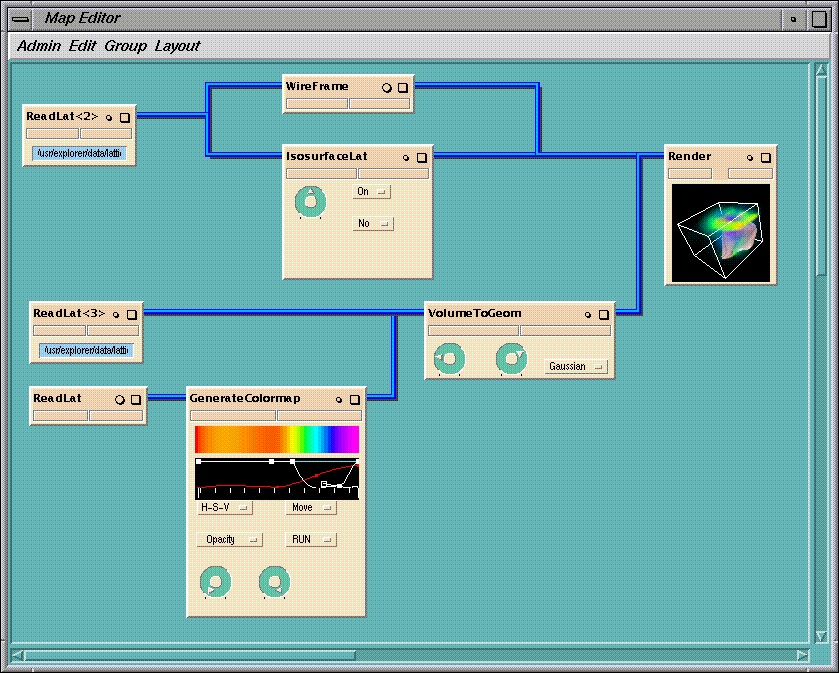The width and height of the screenshot is (839, 673).
Task: Click the square button on WireFrame's title bar
Action: (x=403, y=88)
